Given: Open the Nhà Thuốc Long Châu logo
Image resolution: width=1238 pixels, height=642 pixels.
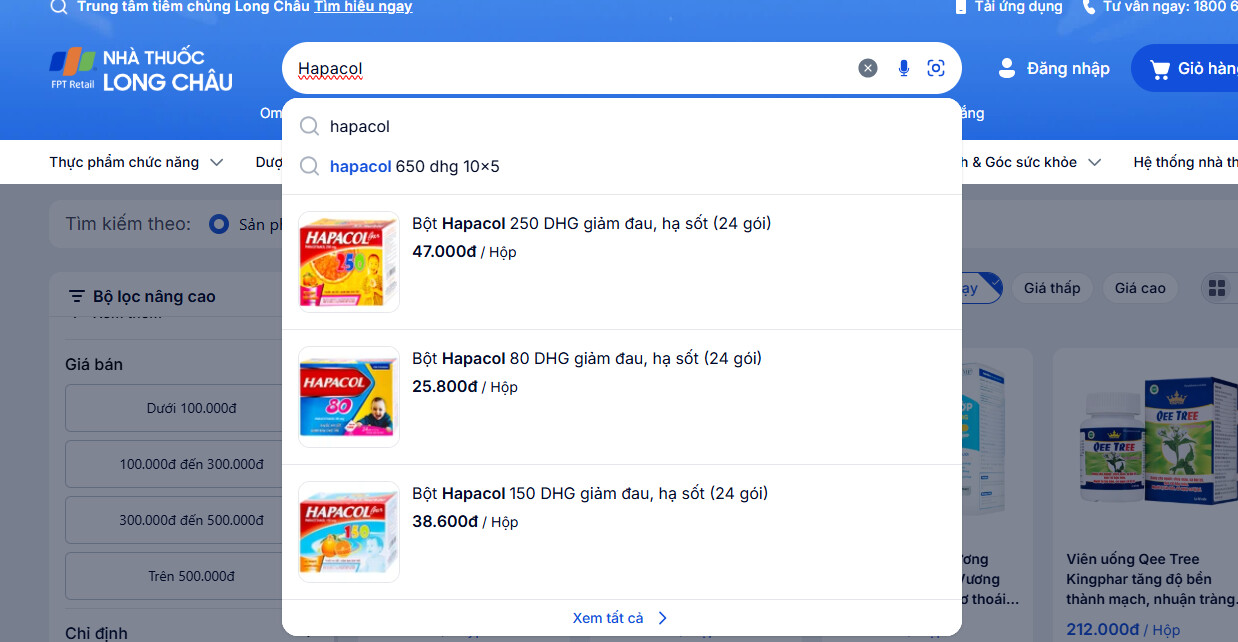Looking at the screenshot, I should point(141,70).
